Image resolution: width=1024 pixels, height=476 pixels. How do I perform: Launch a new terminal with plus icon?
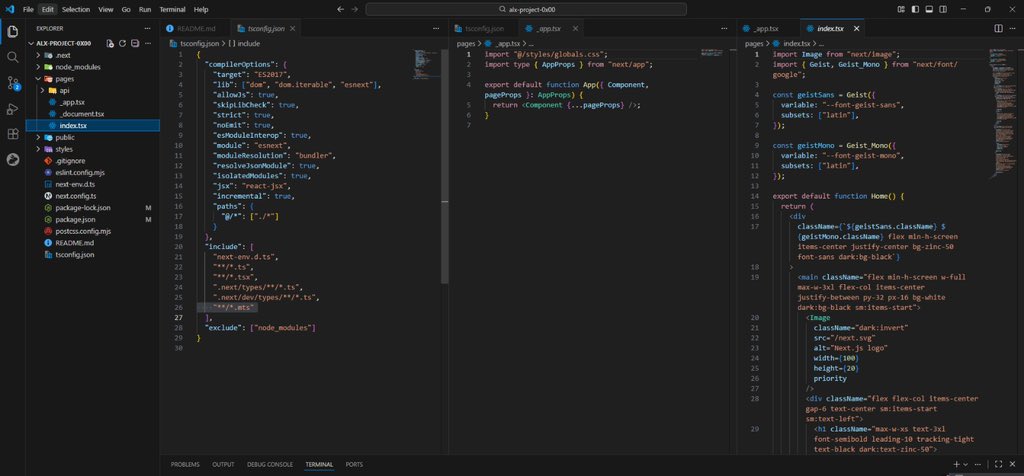pyautogui.click(x=956, y=464)
